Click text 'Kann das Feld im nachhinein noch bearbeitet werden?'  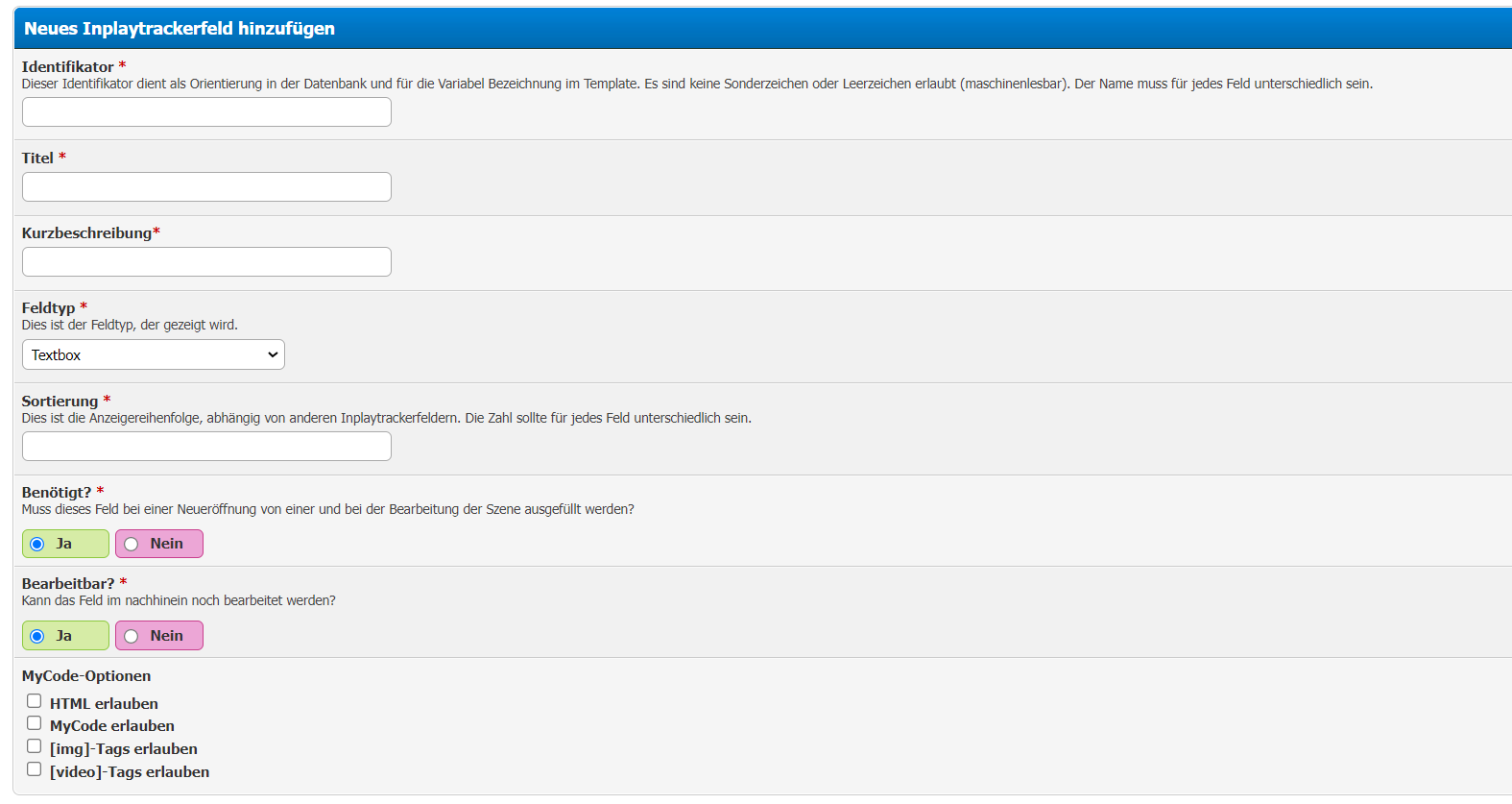point(179,600)
